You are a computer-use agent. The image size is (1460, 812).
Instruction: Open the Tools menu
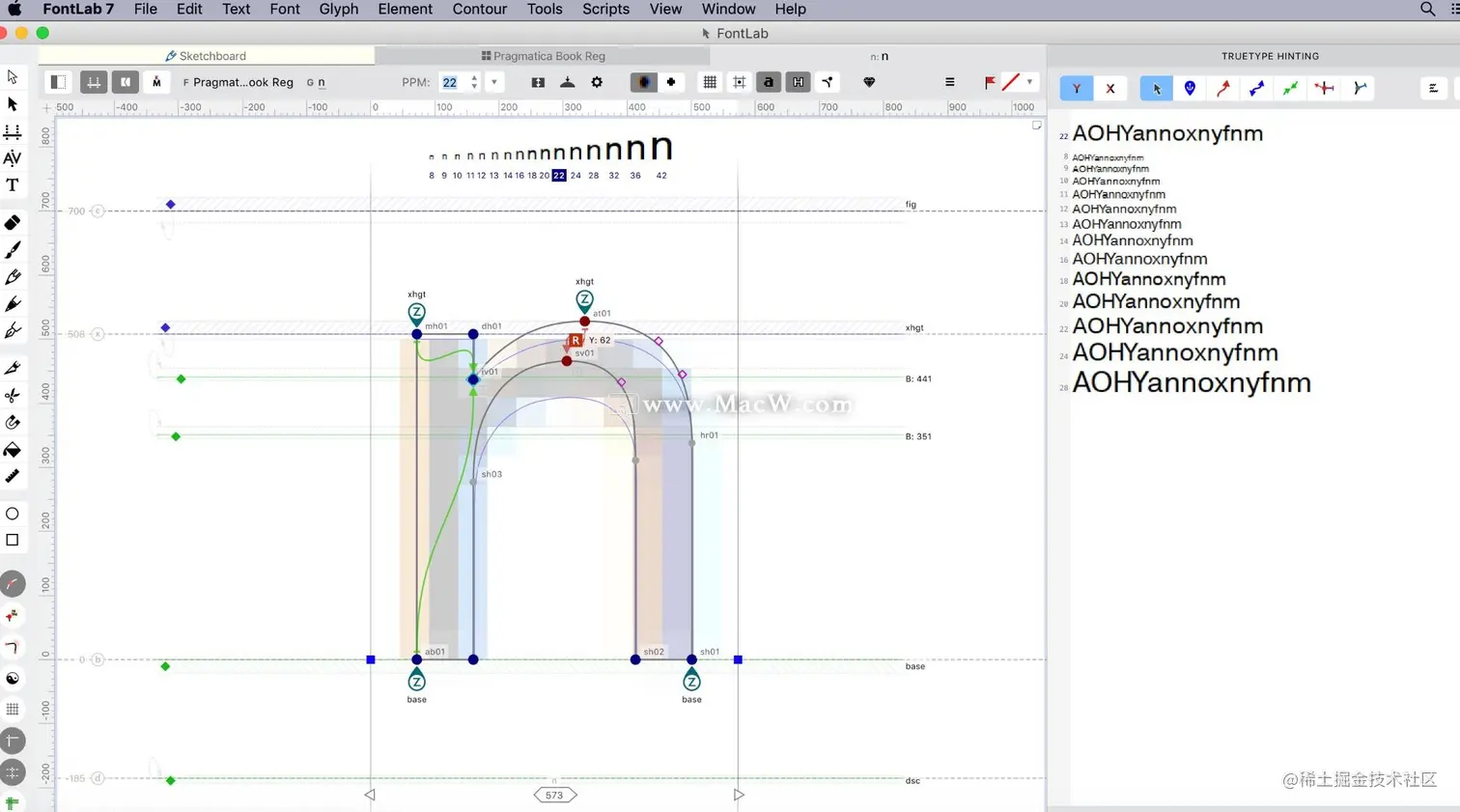point(545,9)
